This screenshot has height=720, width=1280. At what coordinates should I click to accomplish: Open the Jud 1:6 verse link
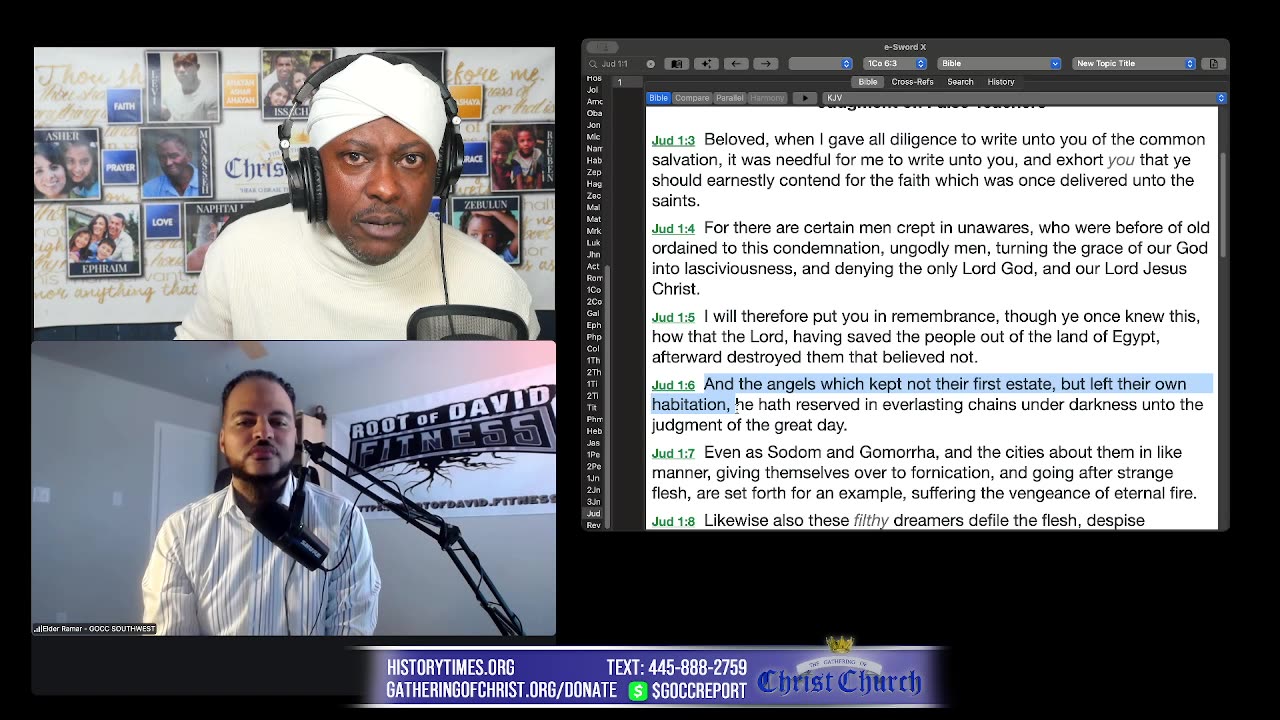[x=673, y=385]
